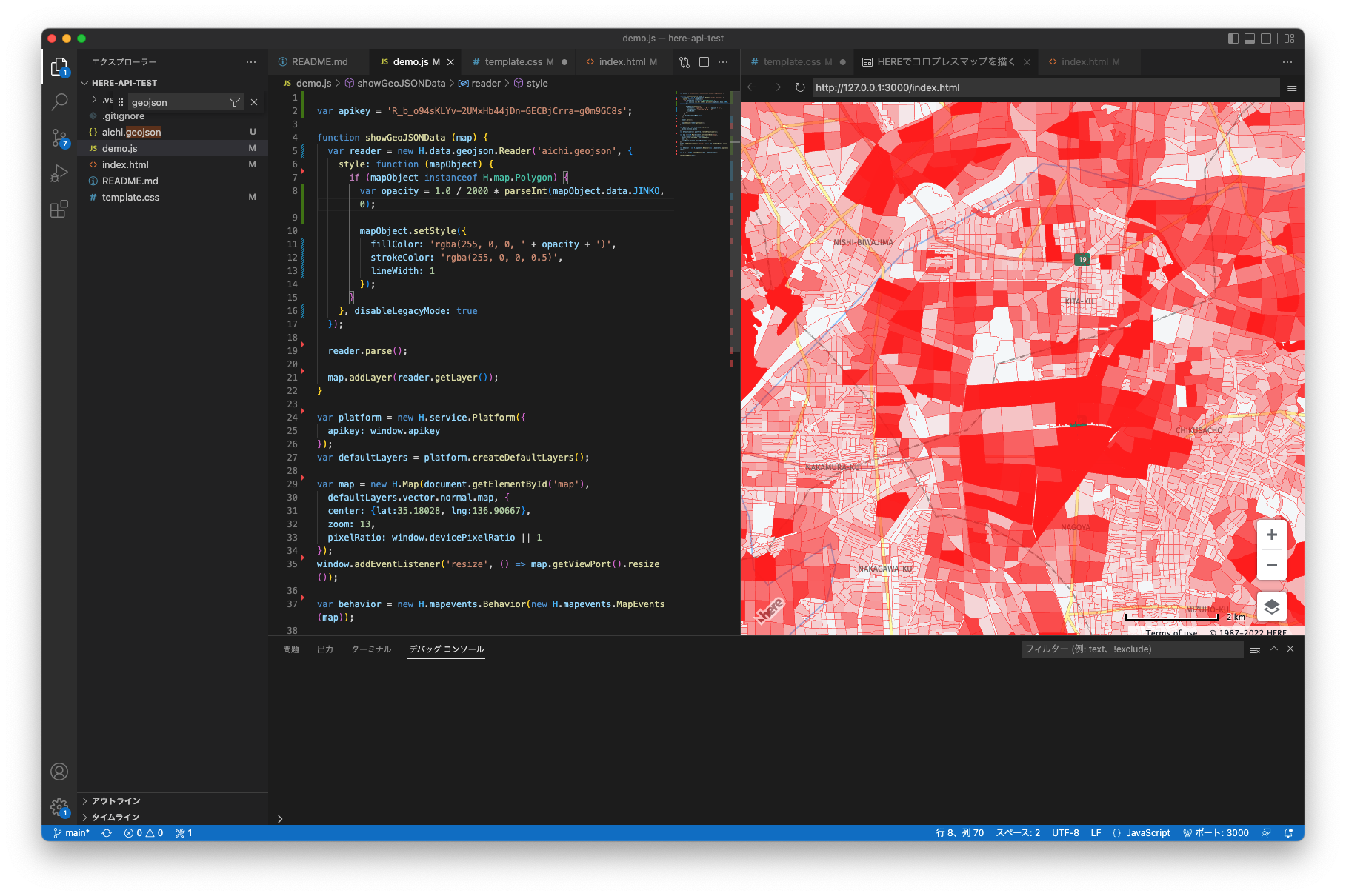Click the JavaScript language mode button
The width and height of the screenshot is (1346, 896).
pyautogui.click(x=1147, y=833)
